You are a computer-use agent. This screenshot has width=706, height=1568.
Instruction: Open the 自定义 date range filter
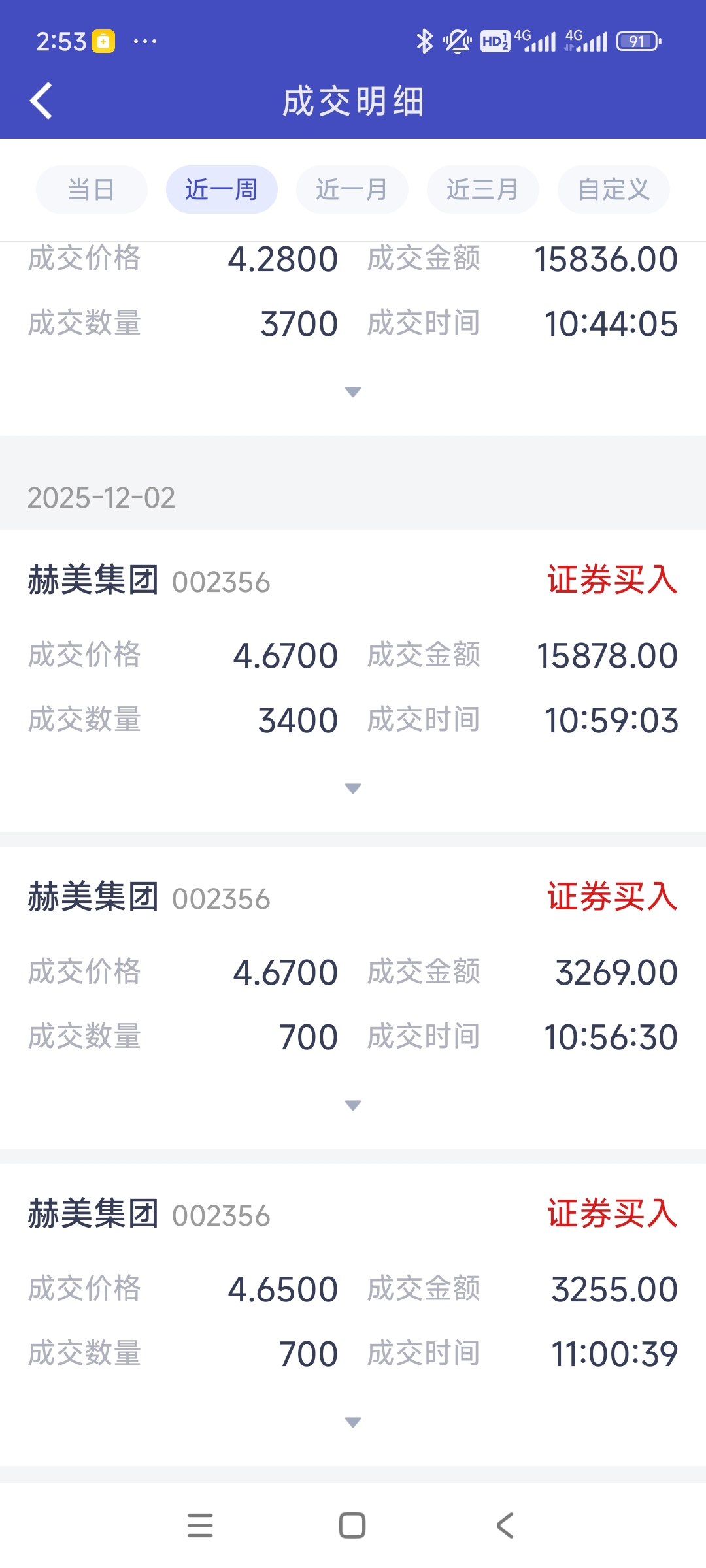[613, 189]
